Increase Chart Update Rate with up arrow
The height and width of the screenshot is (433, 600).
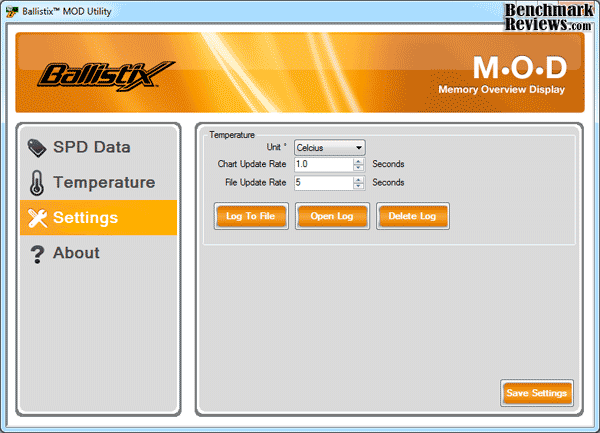(359, 161)
